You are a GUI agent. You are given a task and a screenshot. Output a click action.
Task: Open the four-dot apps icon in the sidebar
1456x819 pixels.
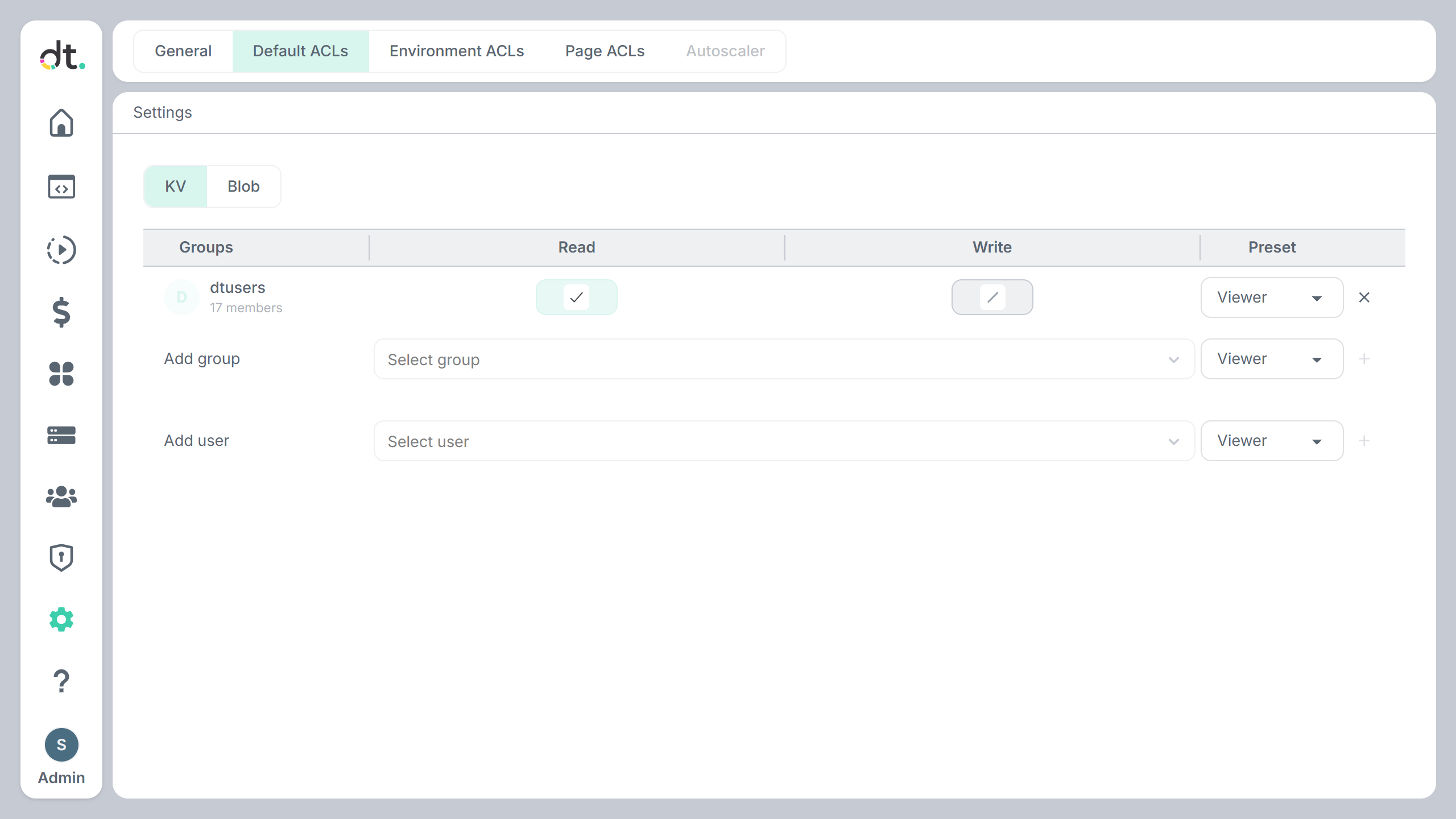click(x=61, y=374)
